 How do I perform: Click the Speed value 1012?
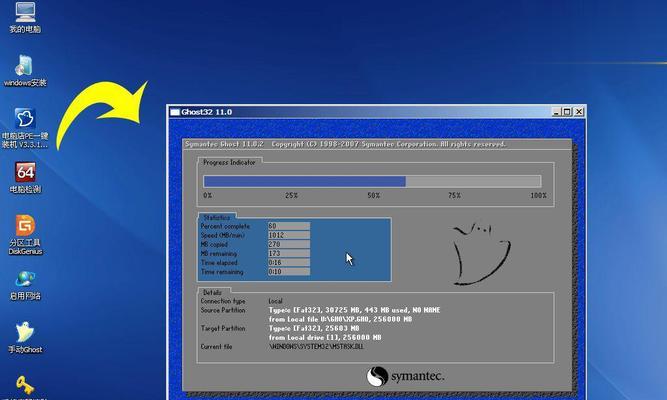289,235
